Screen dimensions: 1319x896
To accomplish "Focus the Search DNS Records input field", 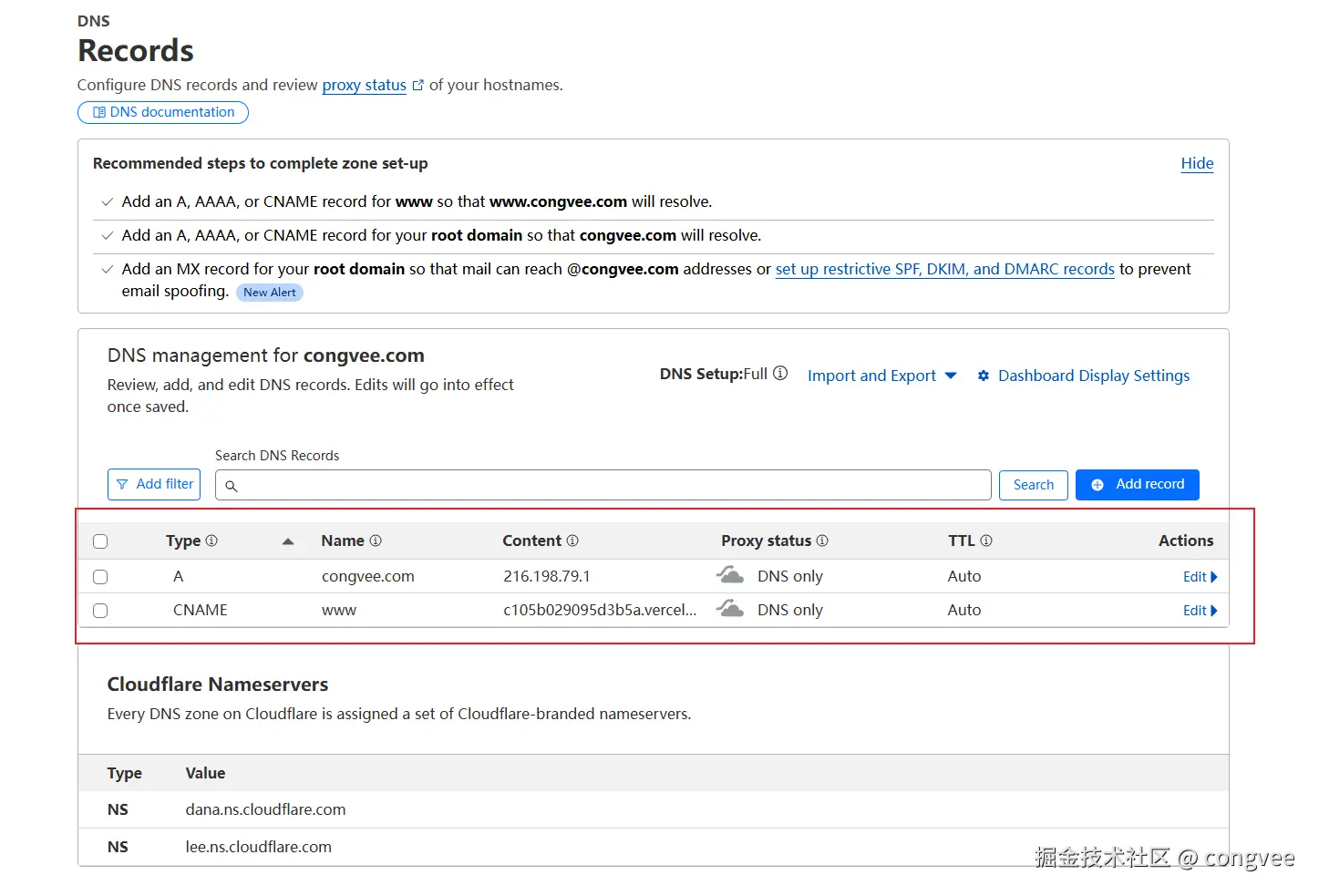I will 603,485.
